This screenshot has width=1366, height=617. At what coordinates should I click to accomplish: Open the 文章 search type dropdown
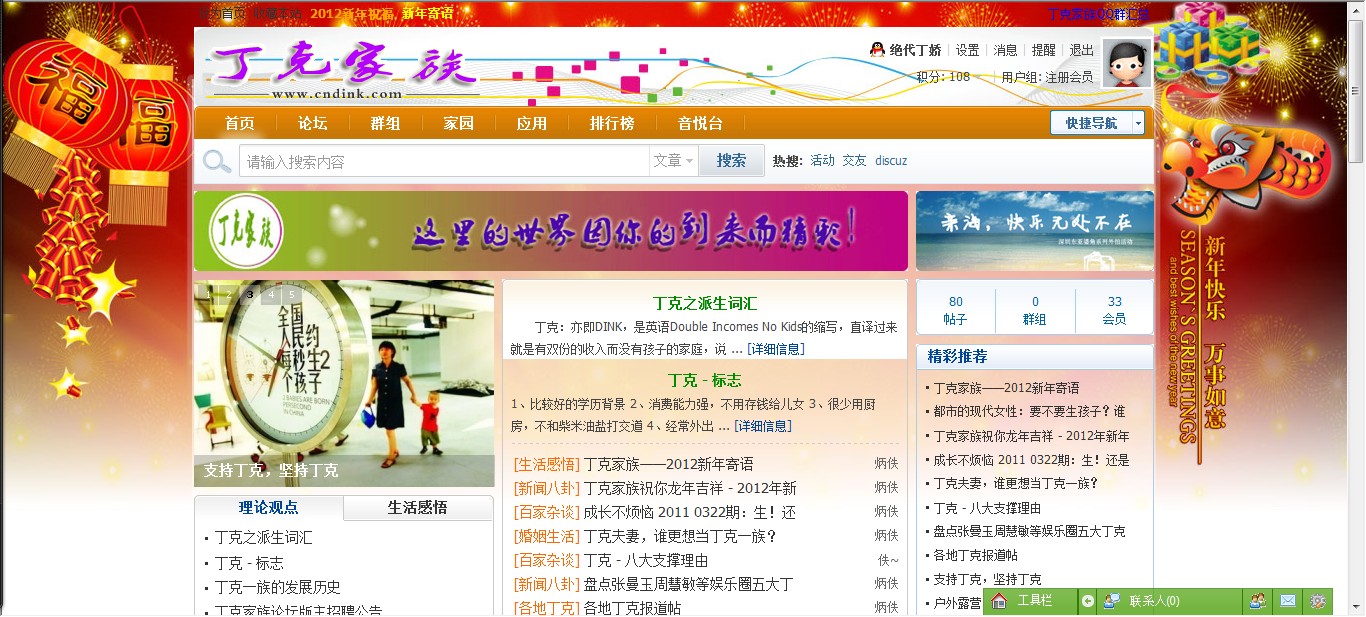pyautogui.click(x=673, y=161)
